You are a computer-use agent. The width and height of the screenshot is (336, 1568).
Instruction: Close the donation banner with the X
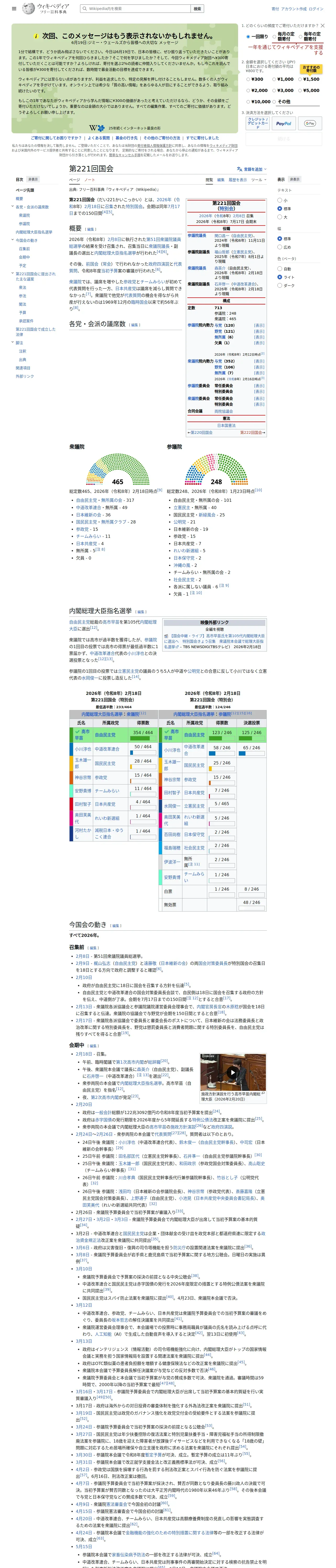[323, 26]
